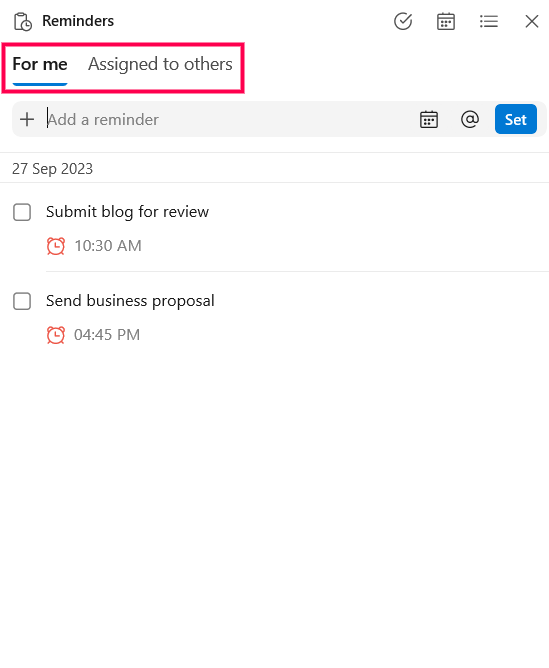Check the Send business proposal checkbox
The width and height of the screenshot is (549, 668).
point(22,301)
